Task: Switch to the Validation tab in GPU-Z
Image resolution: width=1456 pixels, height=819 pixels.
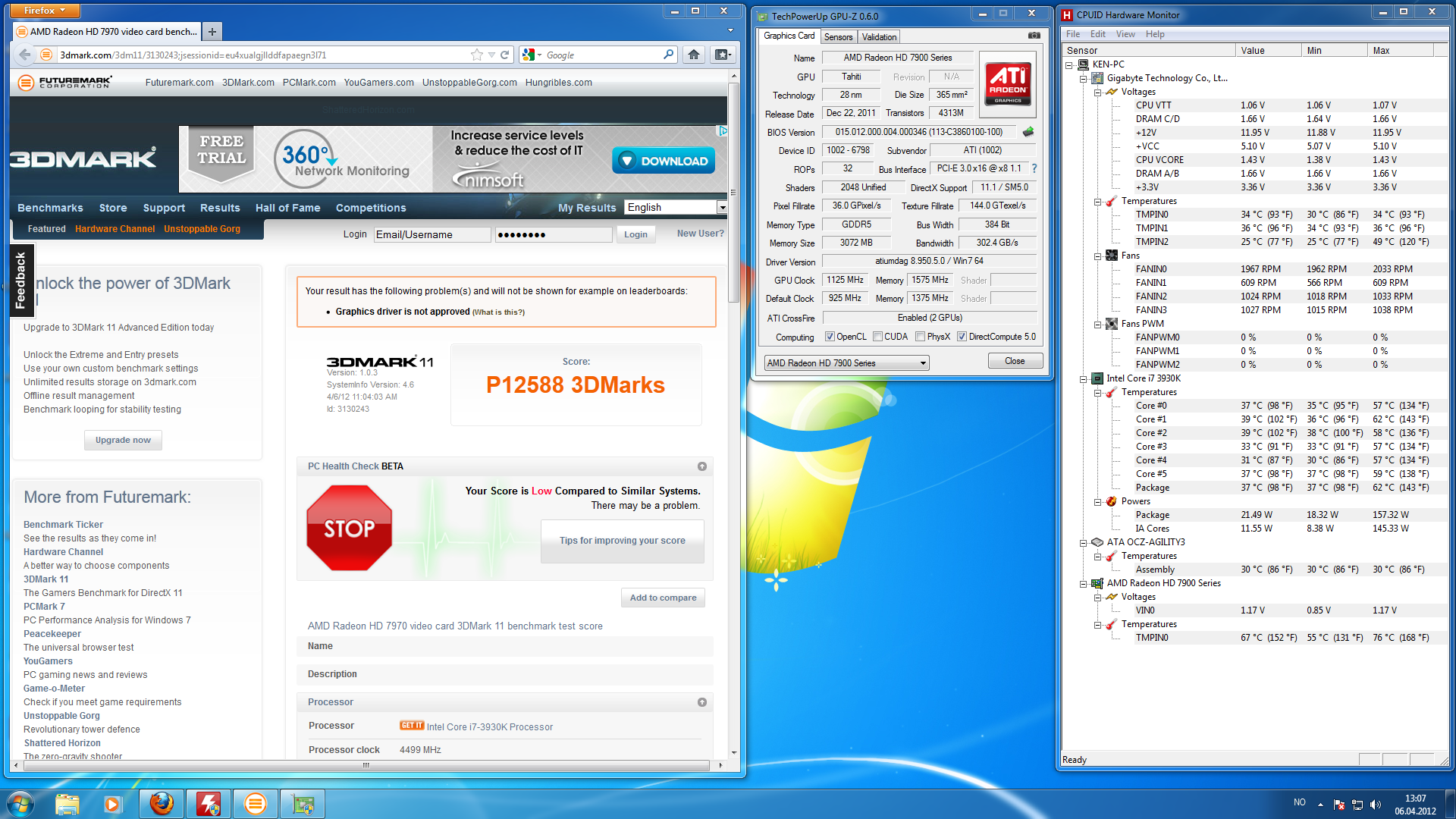Action: click(x=879, y=36)
